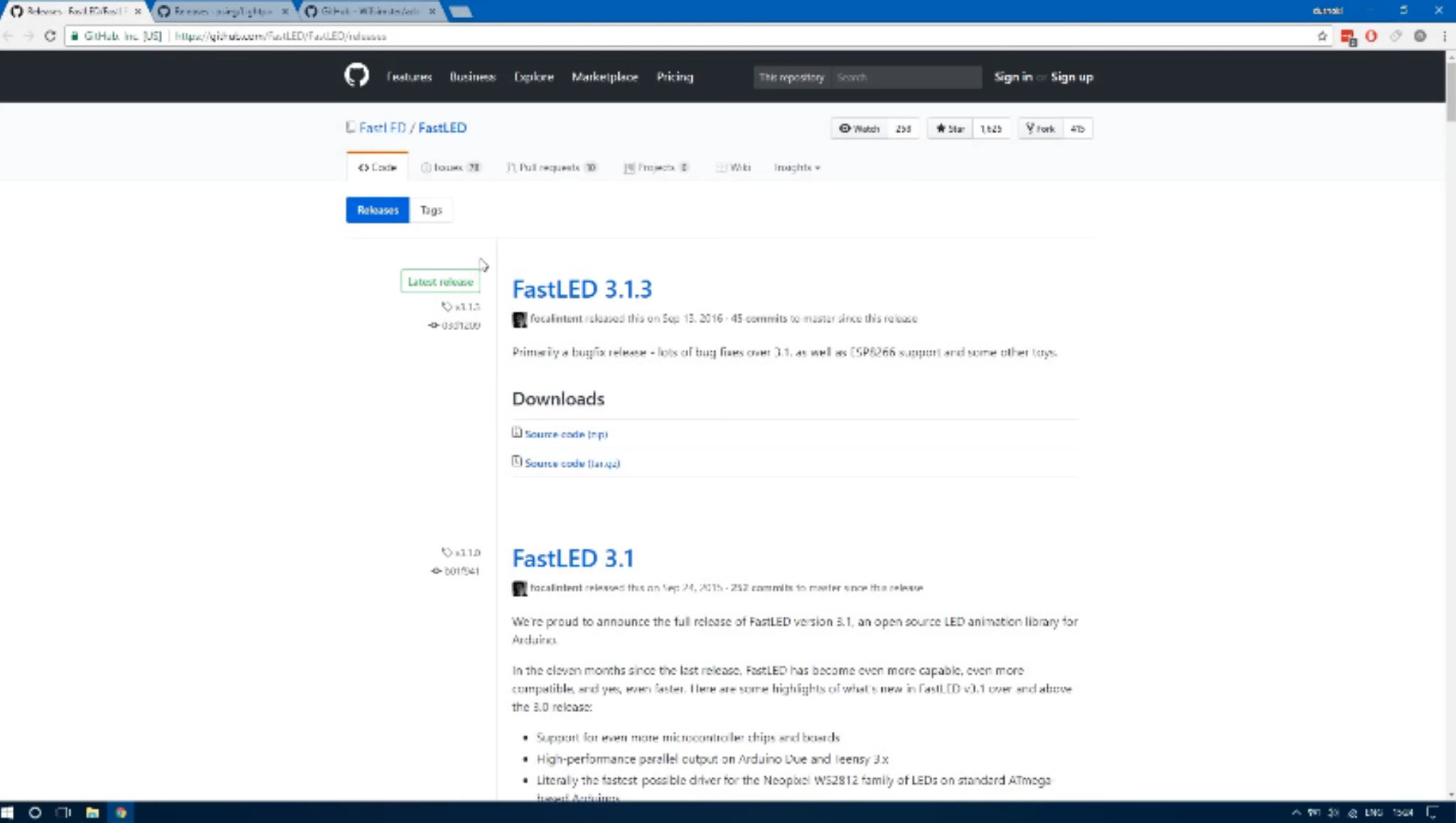Click the GitHub Octocat logo
The width and height of the screenshot is (1456, 823).
356,75
